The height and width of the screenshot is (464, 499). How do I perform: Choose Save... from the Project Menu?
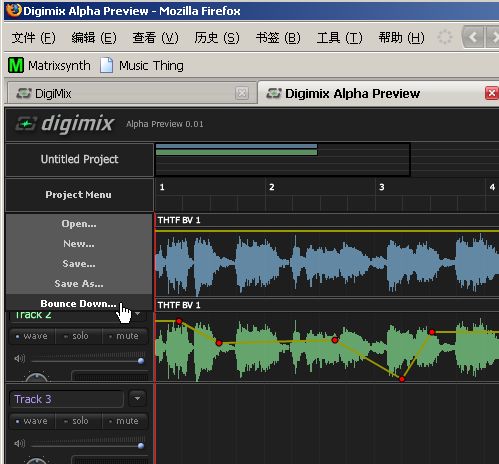tap(79, 264)
